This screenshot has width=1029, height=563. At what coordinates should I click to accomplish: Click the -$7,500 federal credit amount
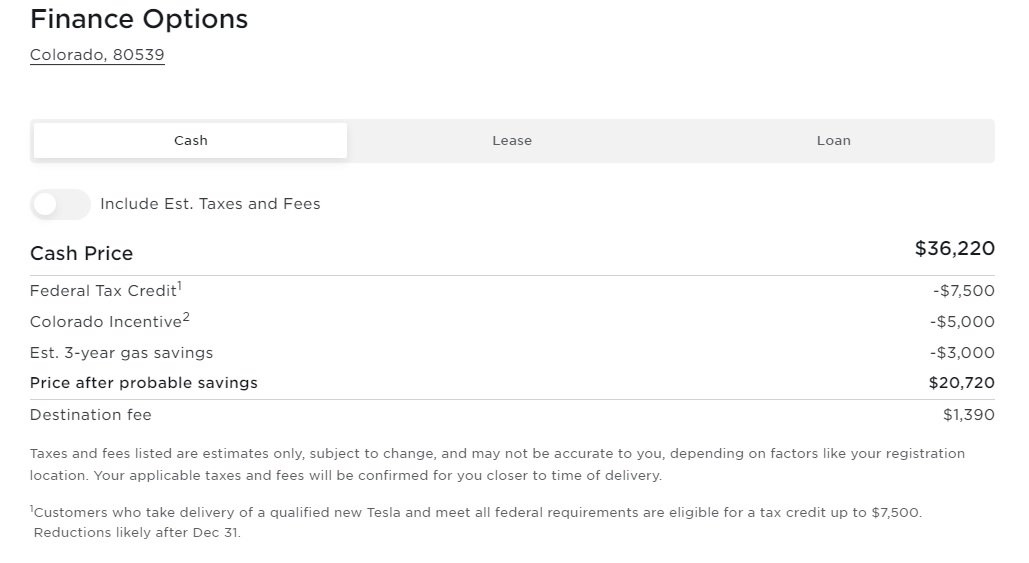click(x=963, y=291)
